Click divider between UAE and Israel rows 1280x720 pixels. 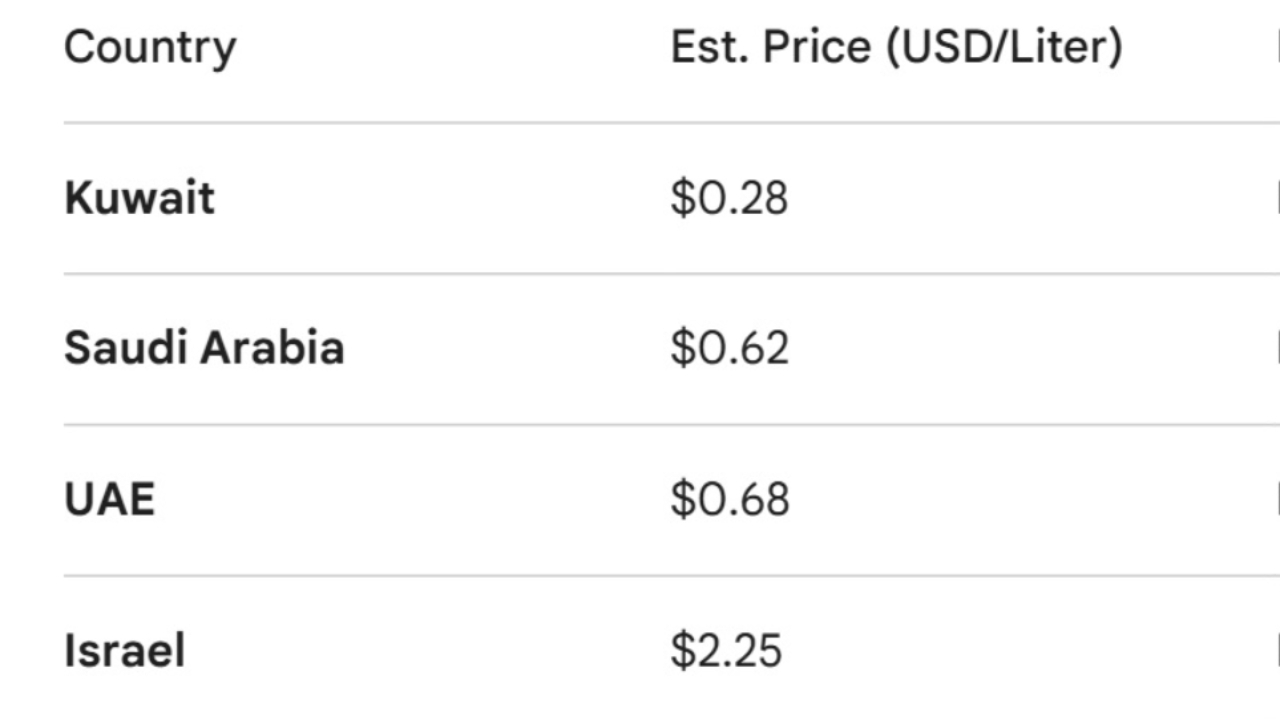640,575
